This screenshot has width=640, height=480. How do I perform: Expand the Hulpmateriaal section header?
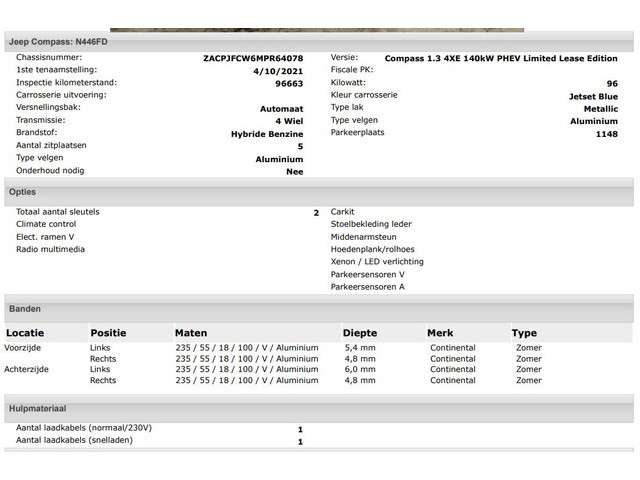coord(37,409)
